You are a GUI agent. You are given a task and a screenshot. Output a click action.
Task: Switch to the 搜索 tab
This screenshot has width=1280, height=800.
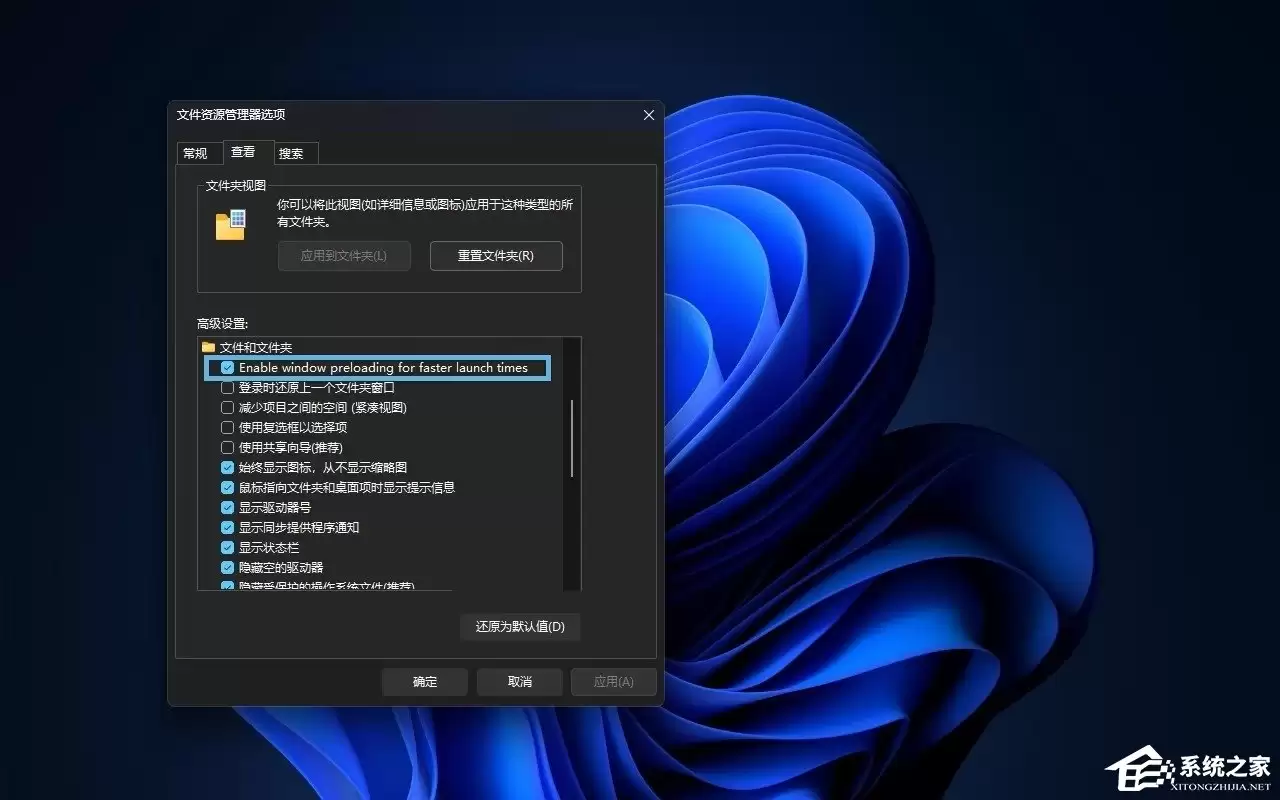click(x=293, y=152)
